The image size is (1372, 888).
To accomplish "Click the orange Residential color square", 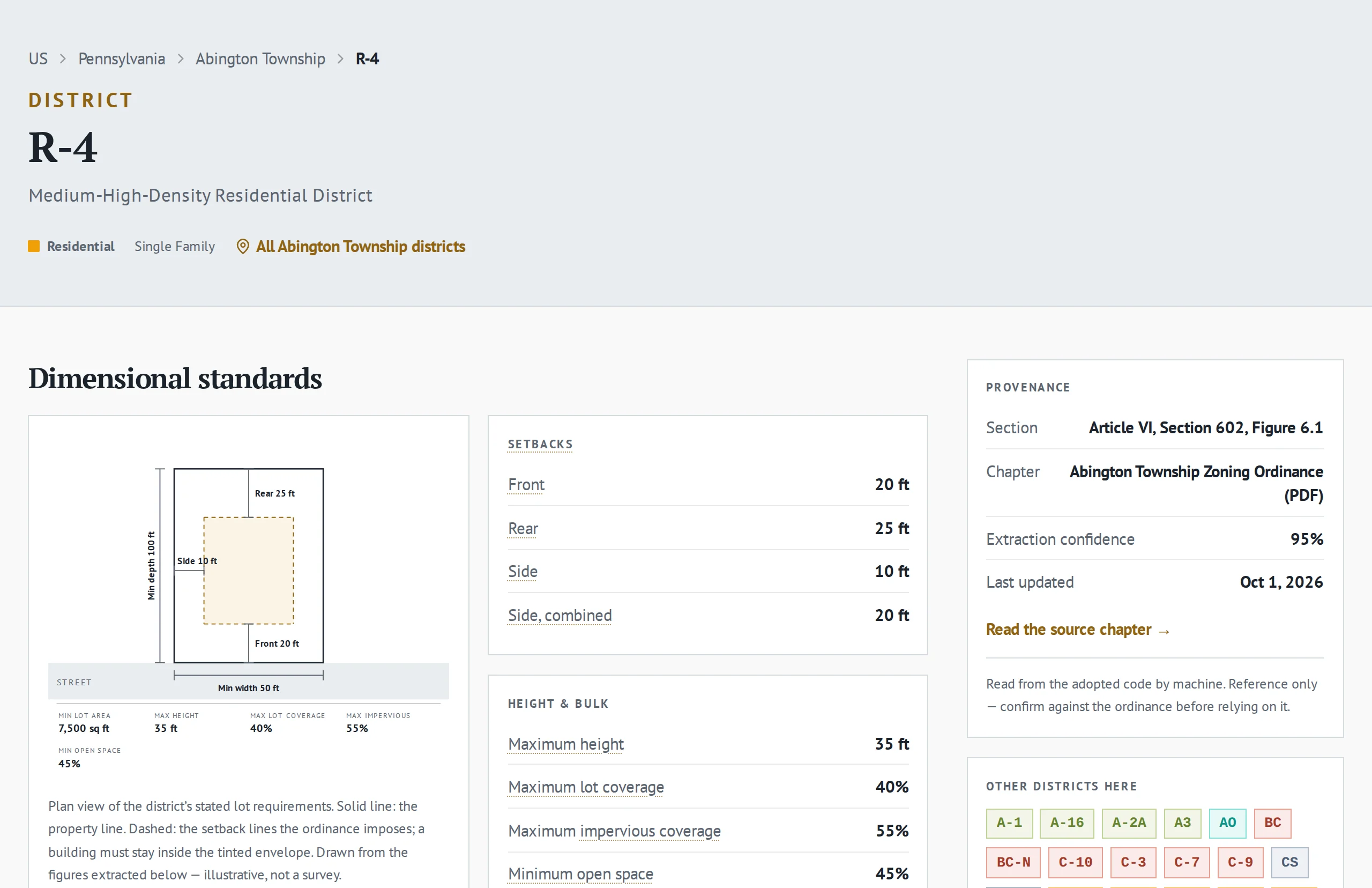I will tap(34, 247).
